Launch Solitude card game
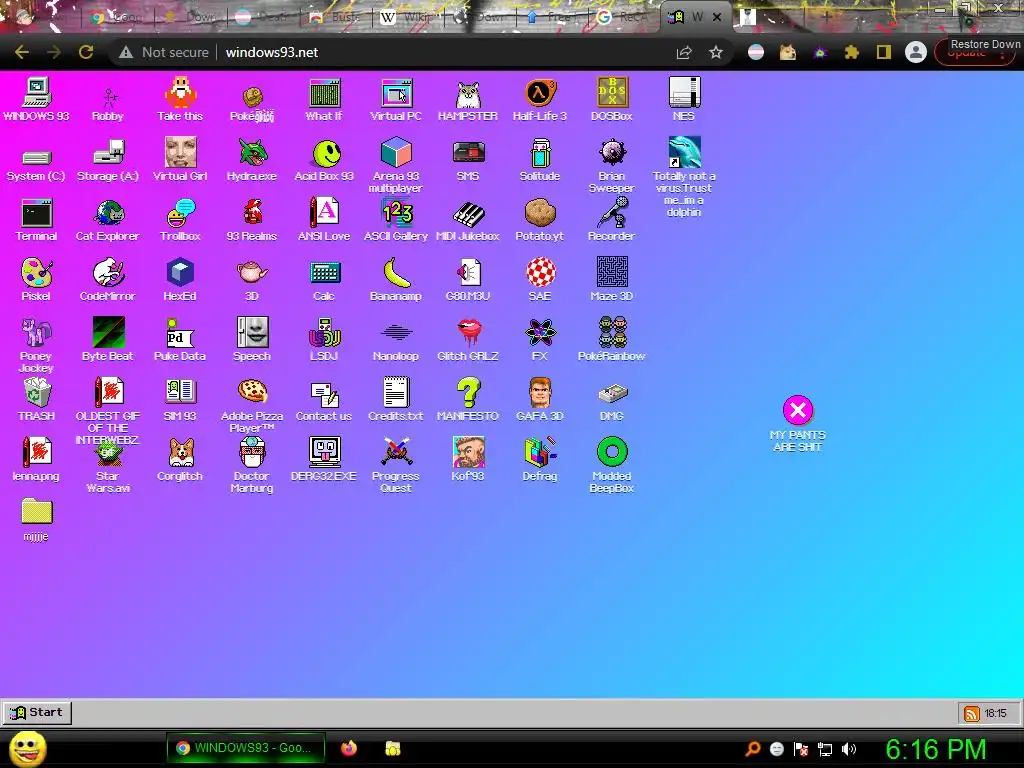Screen dimensions: 1024x768 [540, 153]
